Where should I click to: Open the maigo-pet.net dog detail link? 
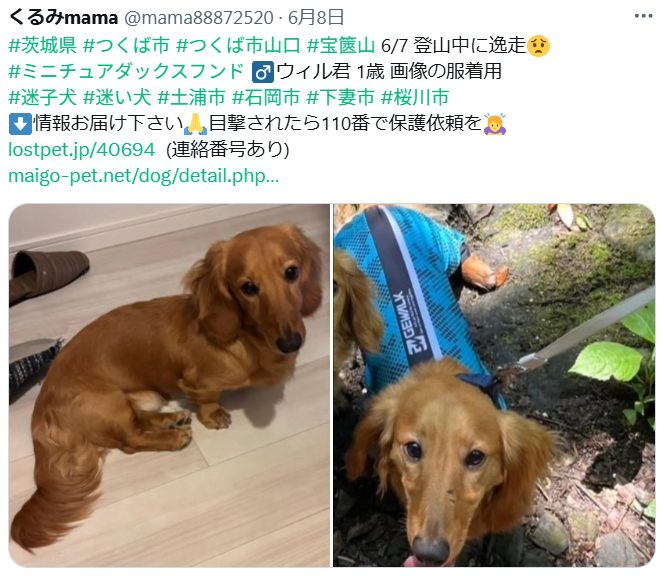click(x=144, y=176)
